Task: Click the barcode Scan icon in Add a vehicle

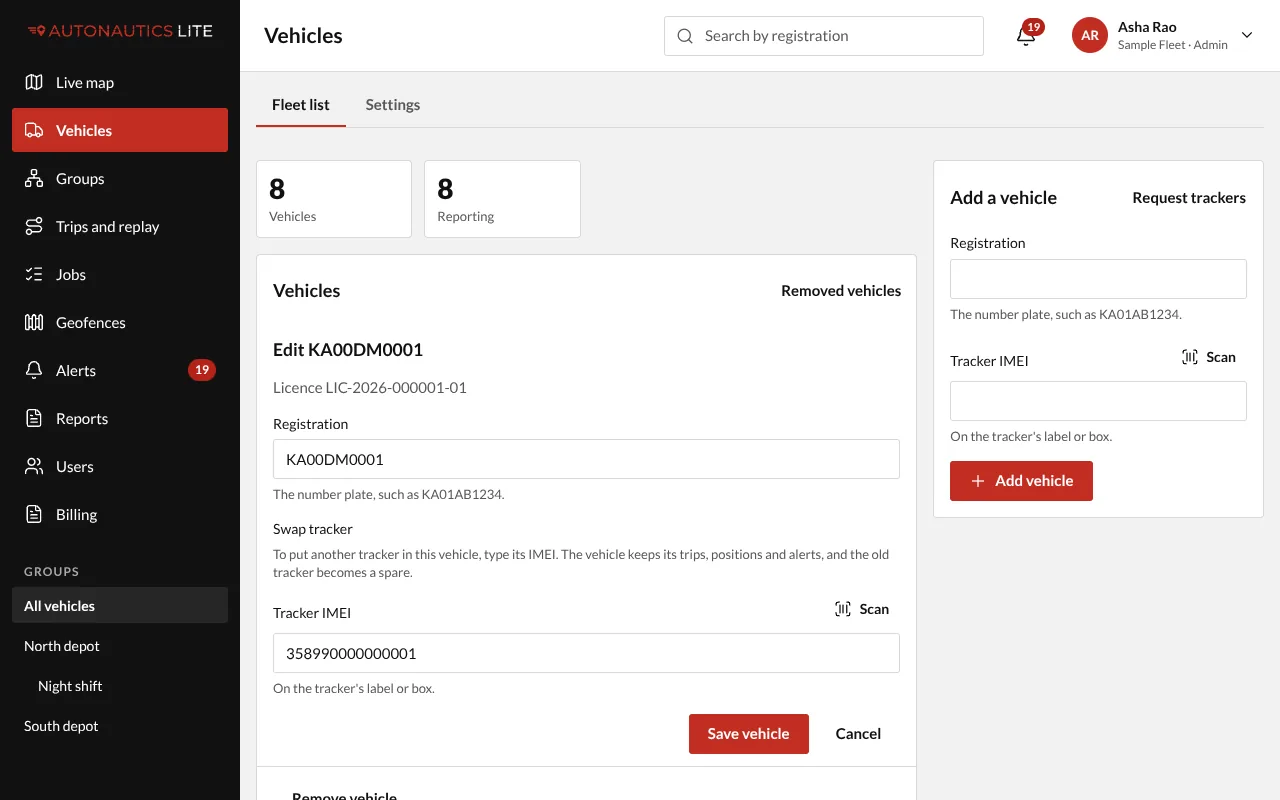Action: [x=1190, y=357]
